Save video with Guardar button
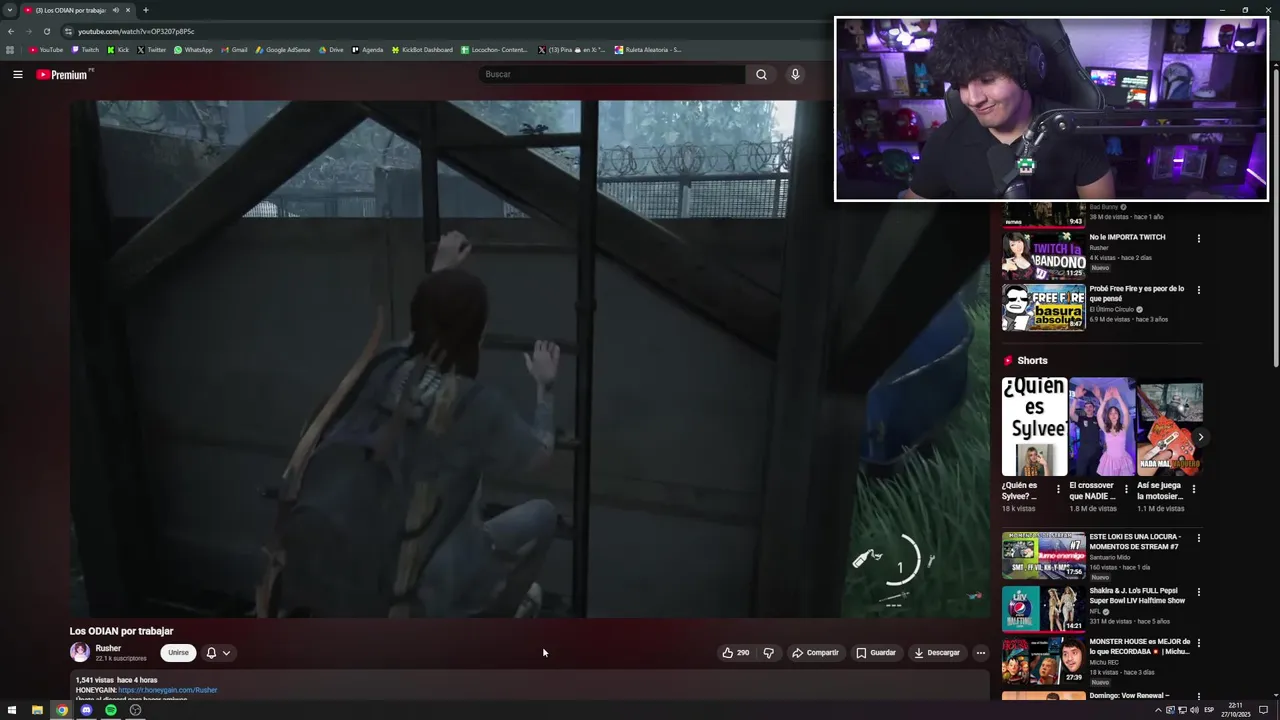This screenshot has width=1280, height=720. [876, 653]
